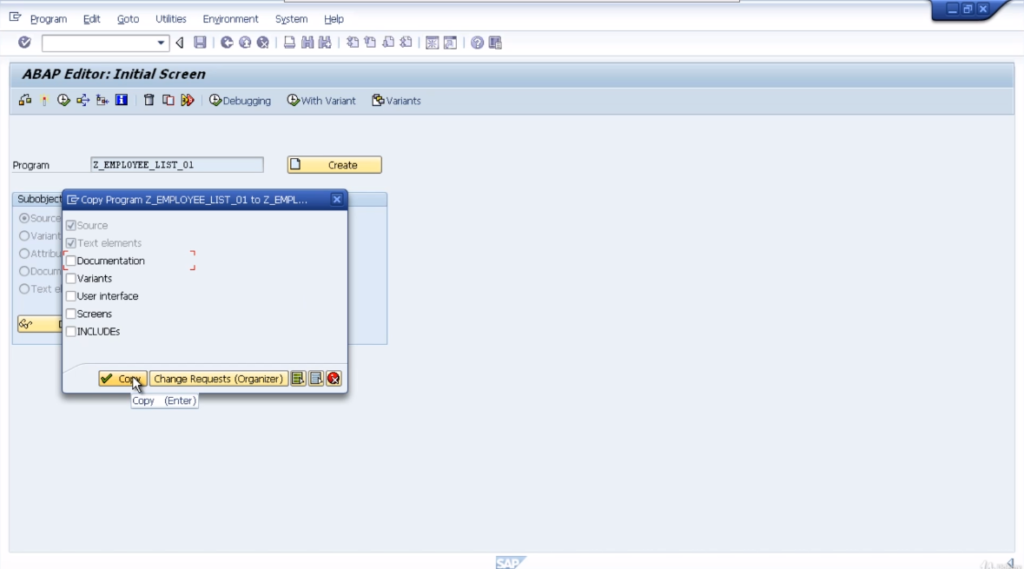1024x569 pixels.
Task: Close the Copy Program dialog
Action: 336,199
